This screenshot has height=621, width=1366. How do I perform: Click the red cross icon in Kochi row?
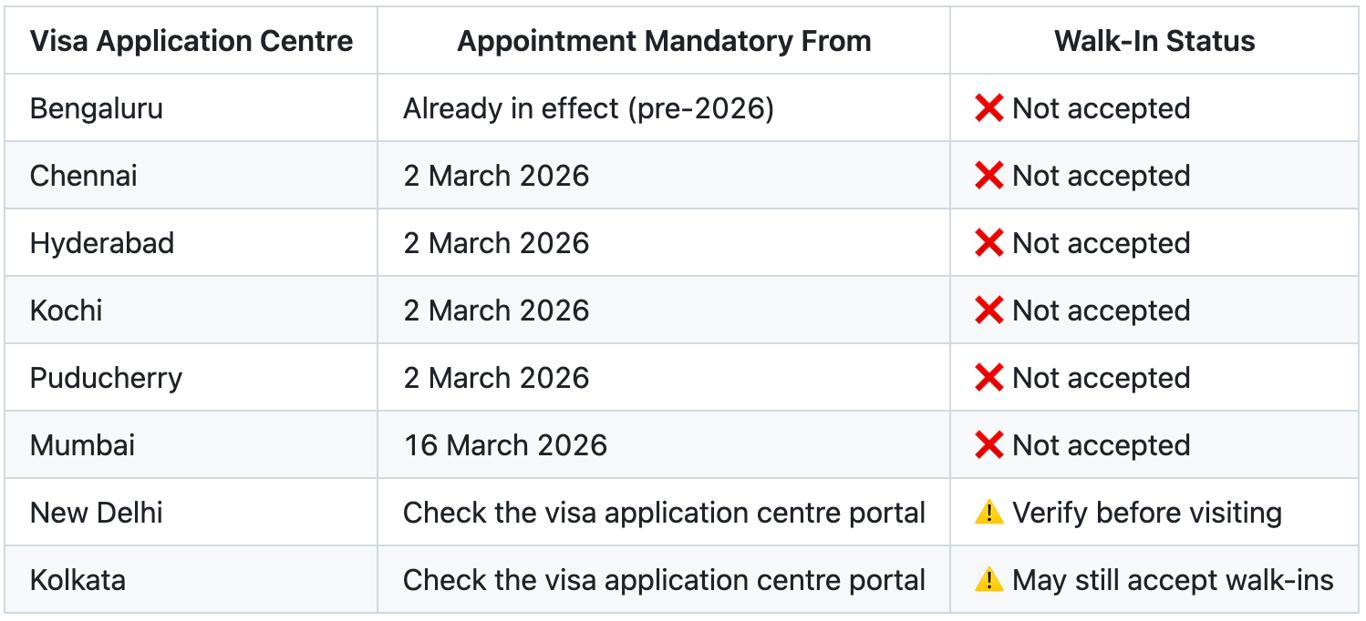pos(988,310)
